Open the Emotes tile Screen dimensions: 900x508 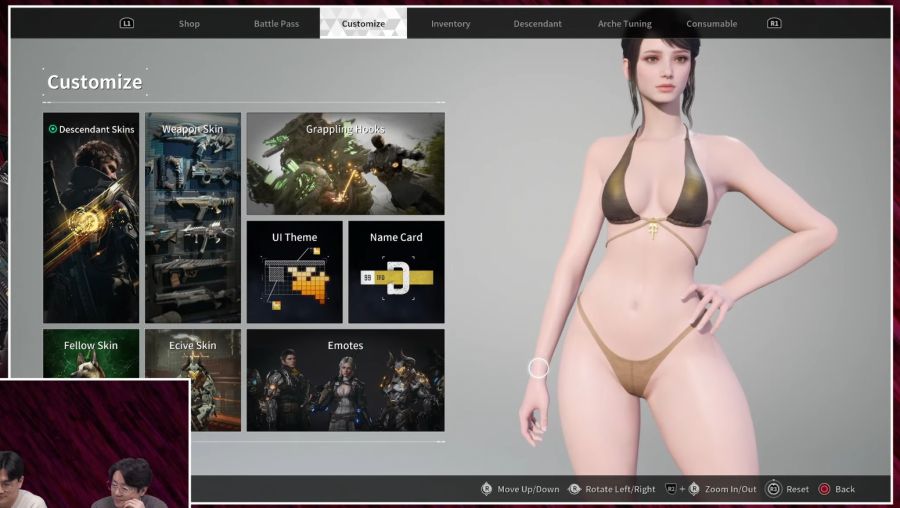pos(346,380)
